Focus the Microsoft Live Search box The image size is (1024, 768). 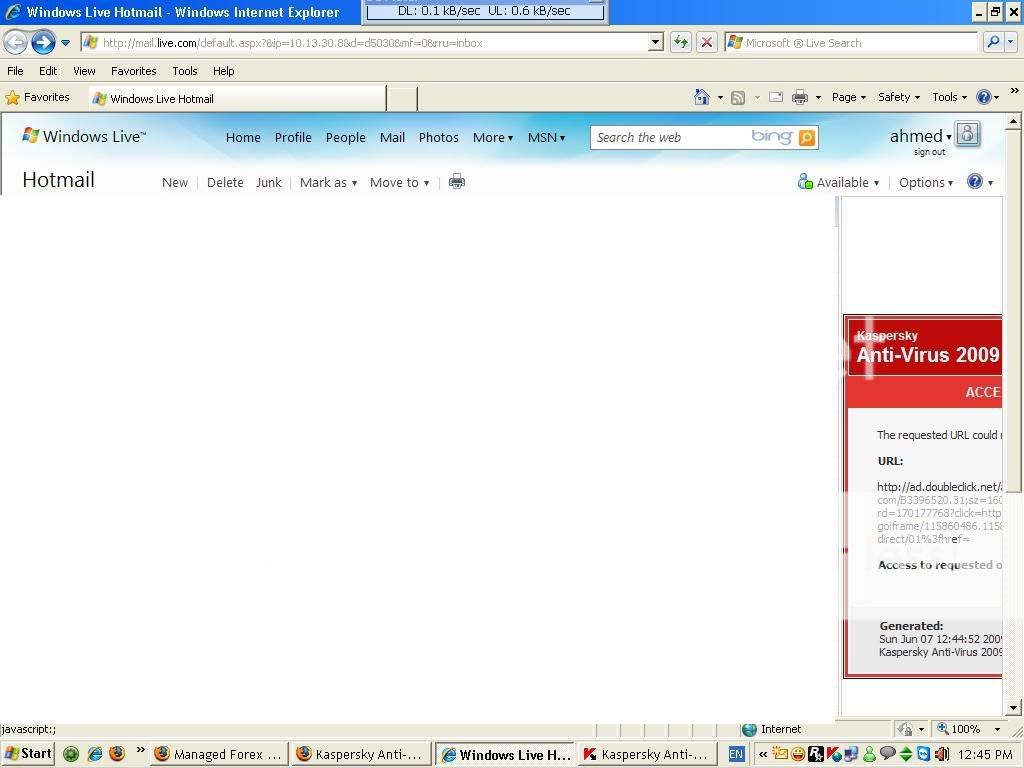click(x=851, y=43)
